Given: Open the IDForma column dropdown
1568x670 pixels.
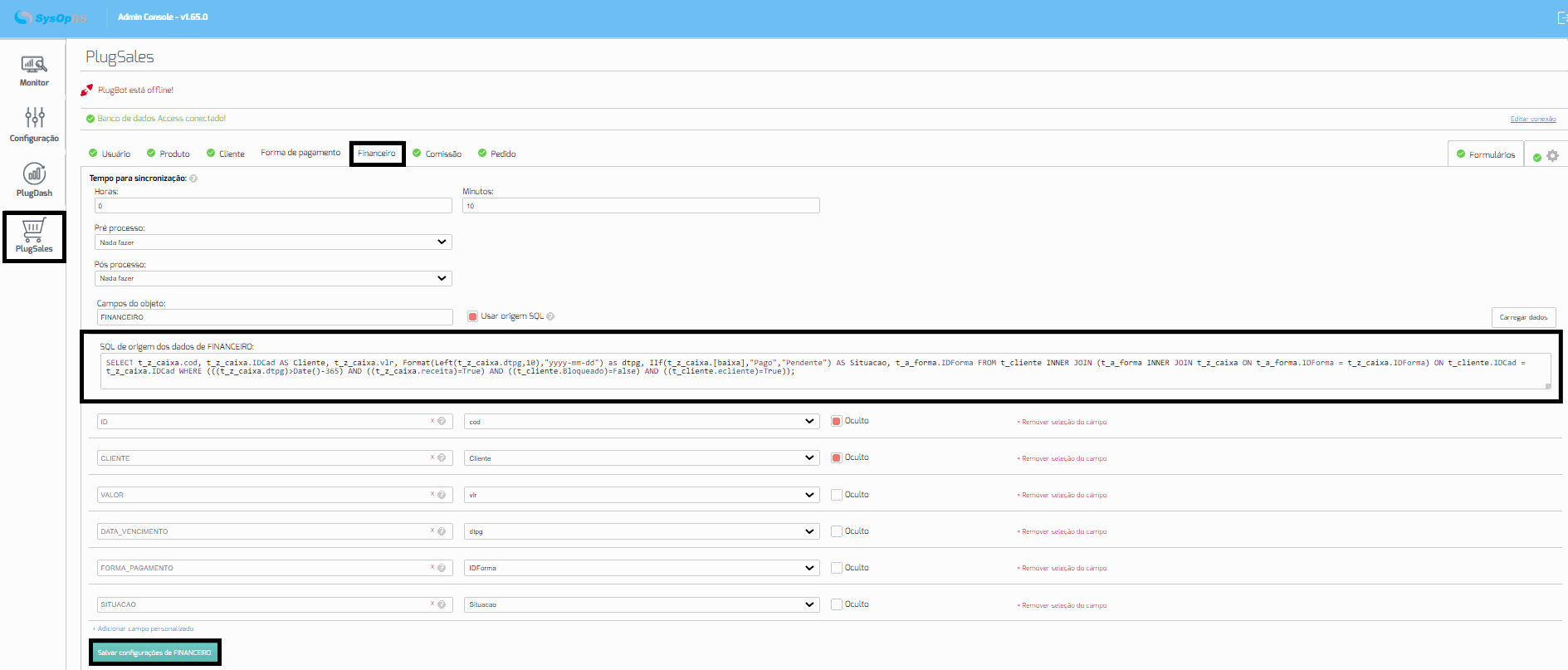Looking at the screenshot, I should [642, 568].
